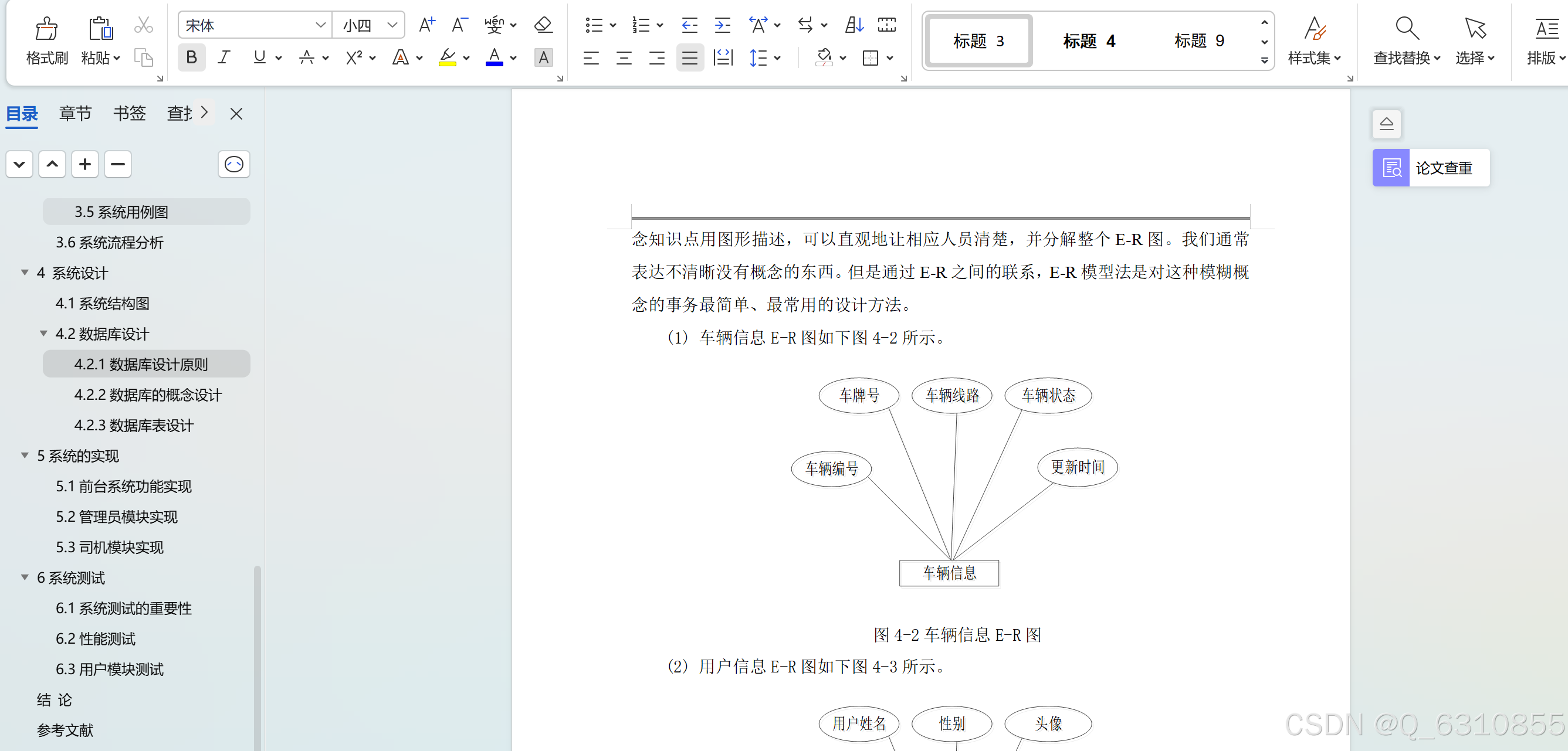Screen dimensions: 1568x751
Task: Clear formatting with the eraser icon
Action: tap(543, 25)
